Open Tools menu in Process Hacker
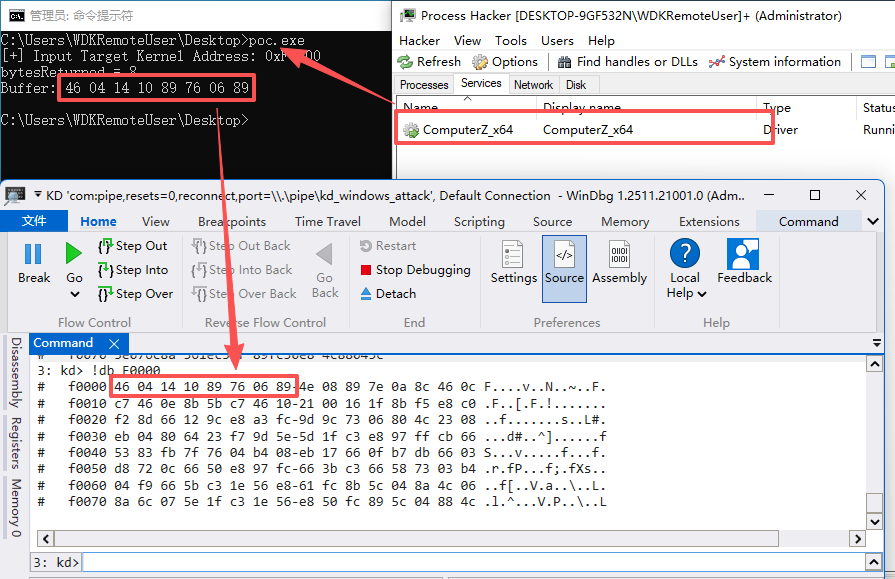This screenshot has height=579, width=895. pos(511,41)
